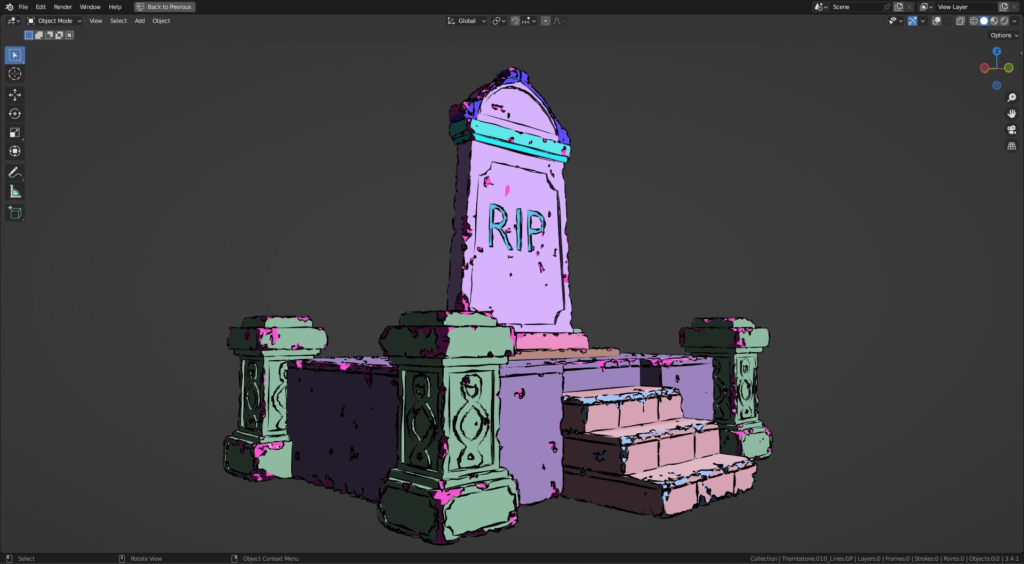Viewport: 1024px width, 564px height.
Task: Select the Add Cube tool
Action: tap(14, 213)
